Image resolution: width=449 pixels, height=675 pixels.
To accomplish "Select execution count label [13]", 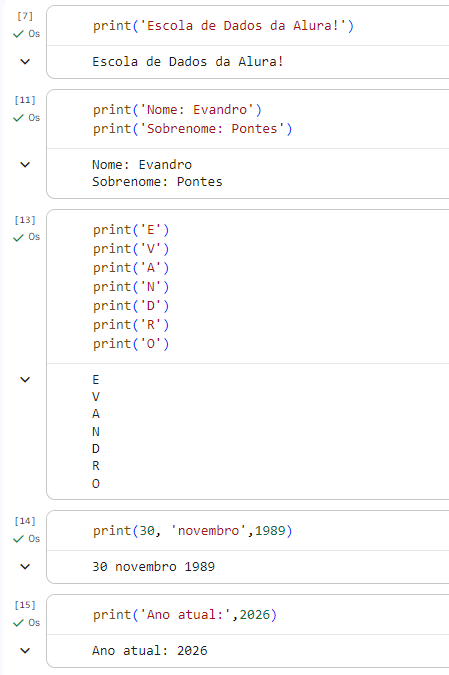I will pyautogui.click(x=25, y=220).
